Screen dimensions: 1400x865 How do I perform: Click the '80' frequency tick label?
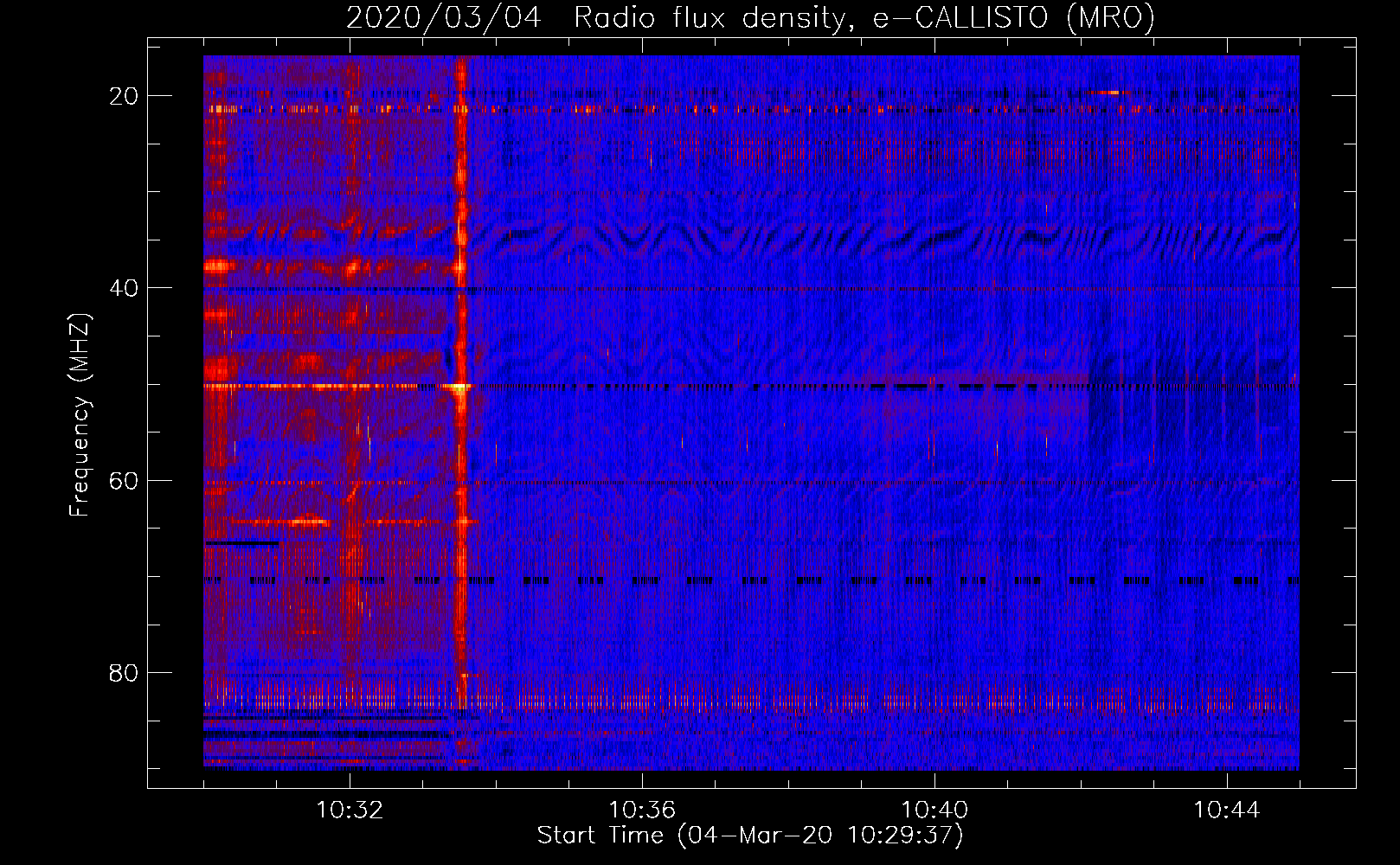tap(125, 673)
